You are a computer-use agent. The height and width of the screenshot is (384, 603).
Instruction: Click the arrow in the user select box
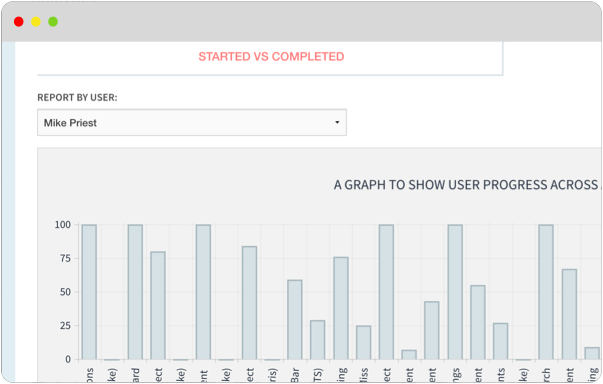pyautogui.click(x=337, y=123)
